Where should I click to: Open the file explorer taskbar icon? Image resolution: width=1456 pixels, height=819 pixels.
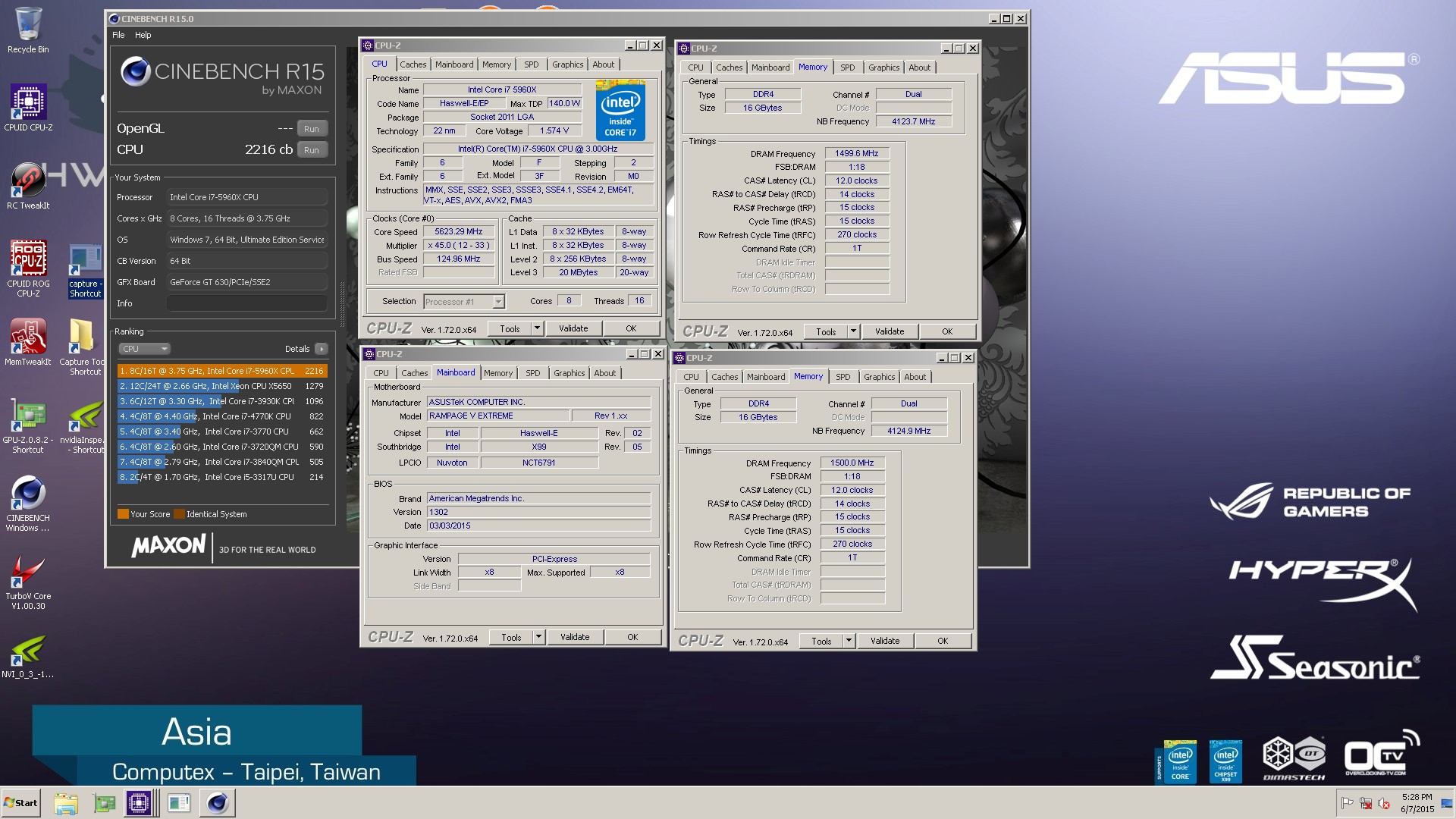[x=66, y=803]
